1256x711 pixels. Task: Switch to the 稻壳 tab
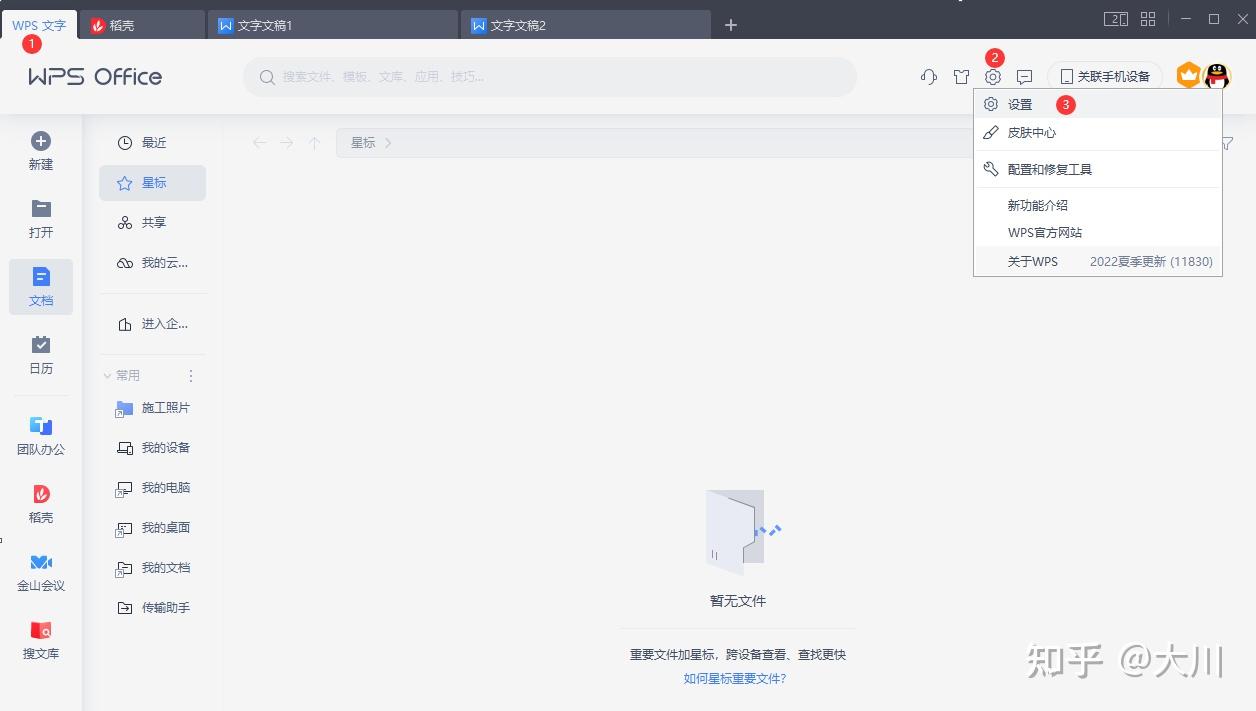[x=141, y=25]
